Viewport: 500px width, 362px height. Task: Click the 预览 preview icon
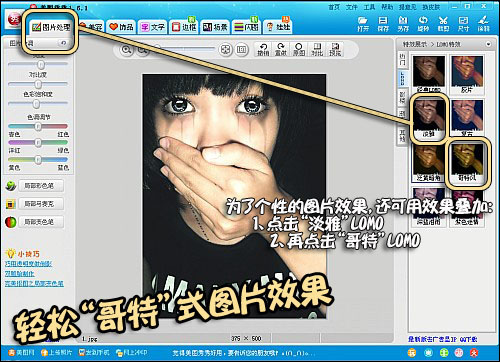pyautogui.click(x=335, y=49)
